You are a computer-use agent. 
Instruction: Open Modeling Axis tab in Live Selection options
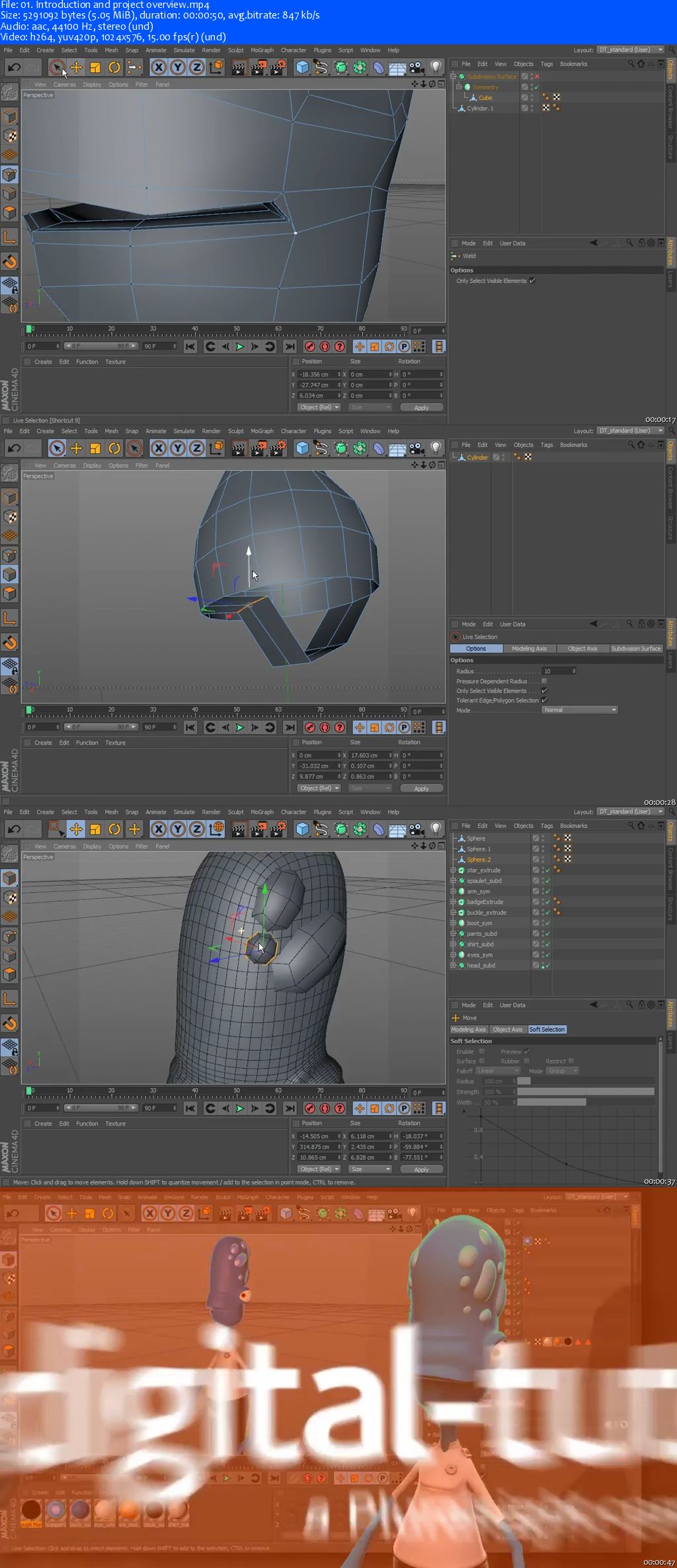tap(529, 649)
